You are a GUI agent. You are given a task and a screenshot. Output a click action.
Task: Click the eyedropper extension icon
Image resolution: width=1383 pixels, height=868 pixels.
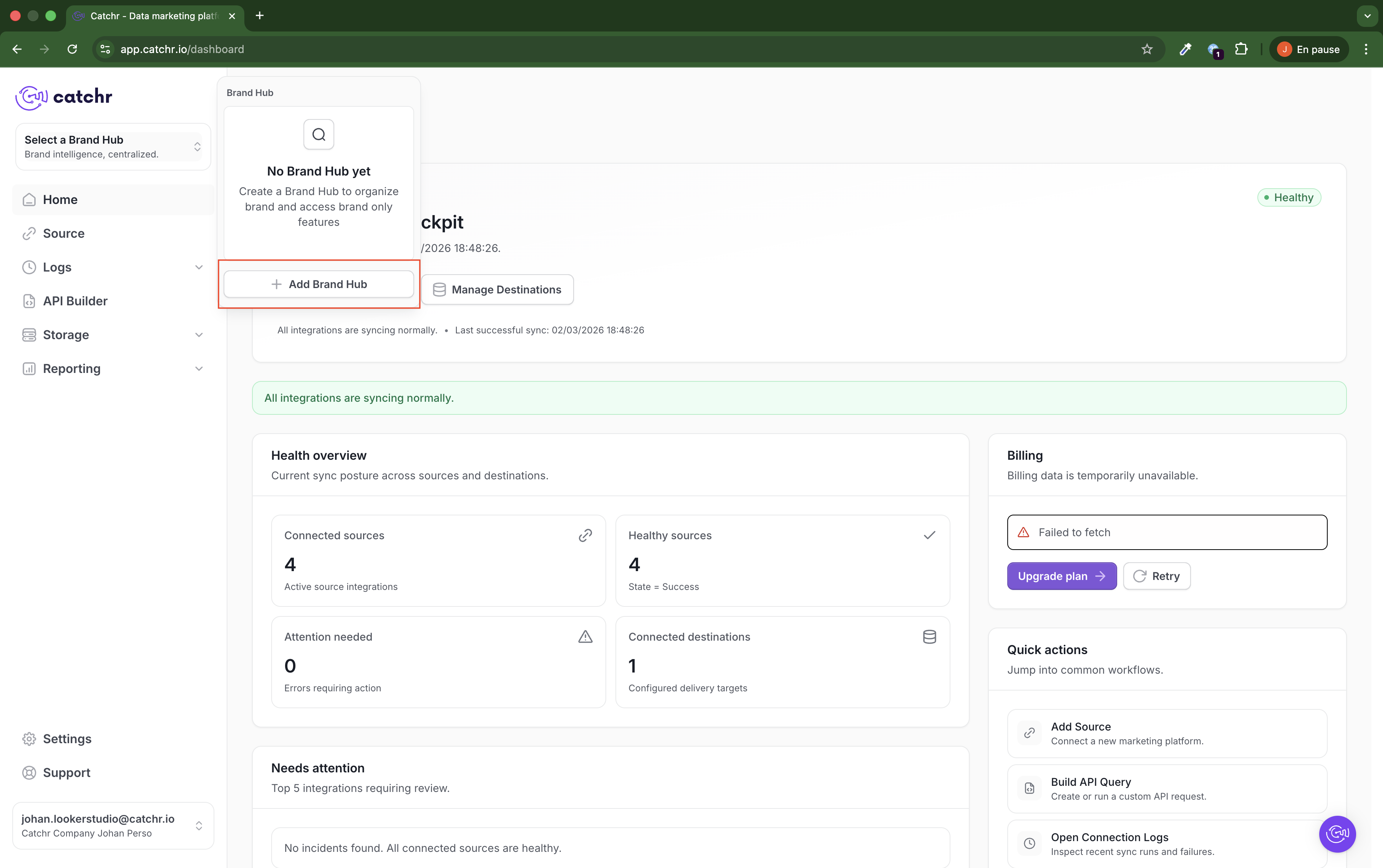[1185, 50]
